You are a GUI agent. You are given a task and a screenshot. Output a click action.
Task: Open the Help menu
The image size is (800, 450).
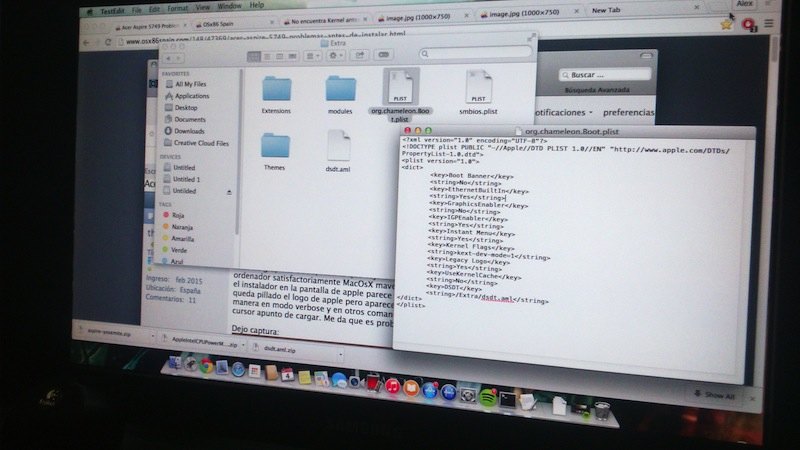(x=257, y=5)
